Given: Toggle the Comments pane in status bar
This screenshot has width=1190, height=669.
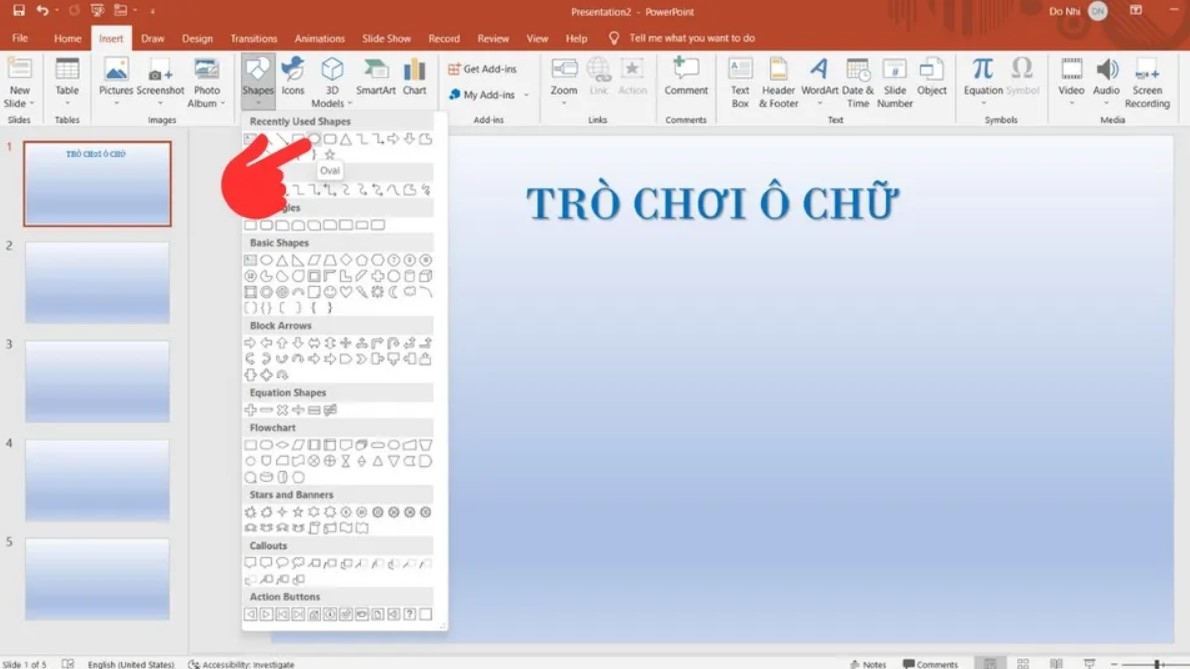Looking at the screenshot, I should 930,664.
